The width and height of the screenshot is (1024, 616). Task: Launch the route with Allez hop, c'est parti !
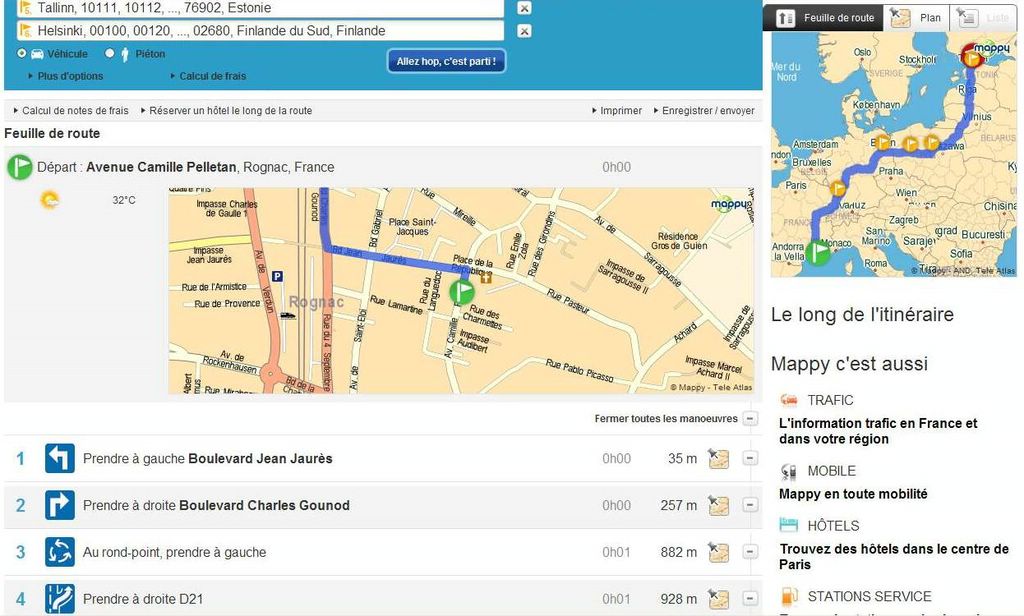pyautogui.click(x=446, y=61)
